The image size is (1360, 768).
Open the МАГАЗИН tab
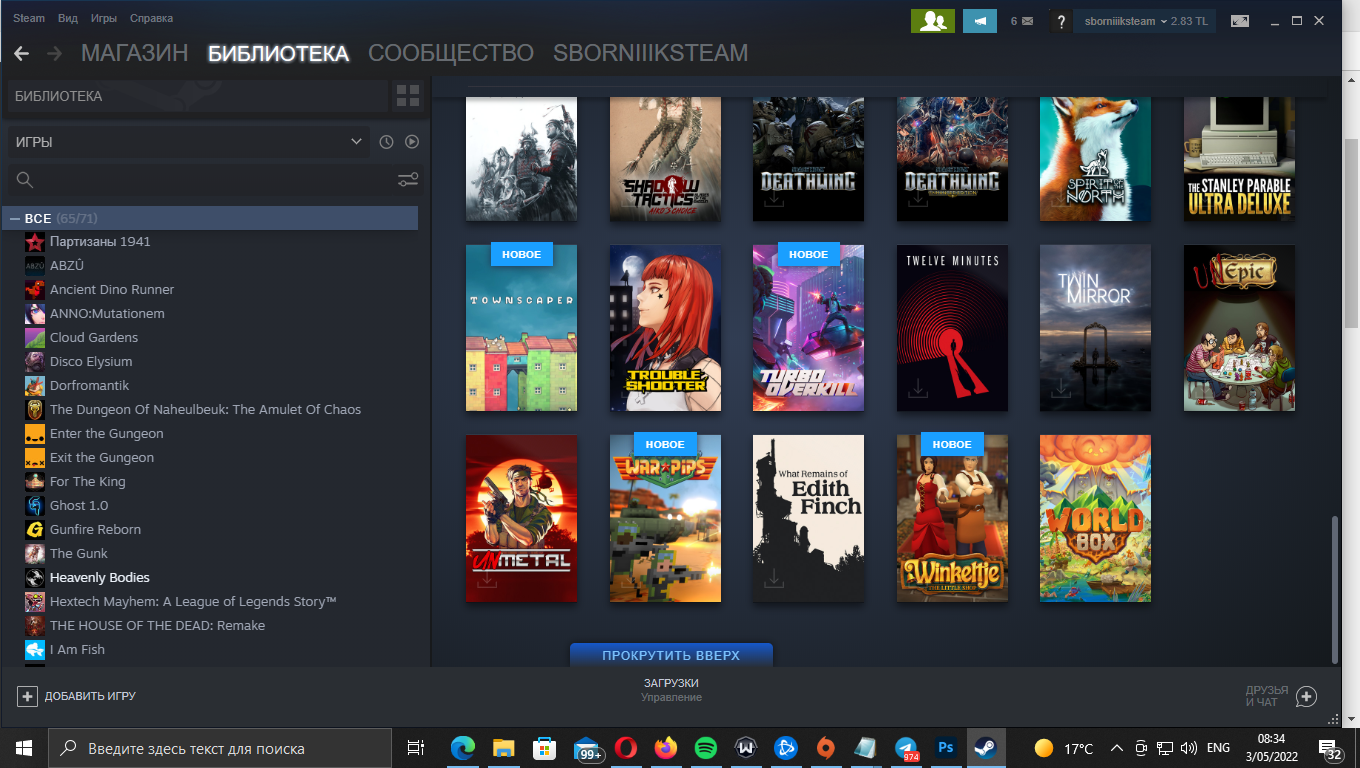pos(134,53)
